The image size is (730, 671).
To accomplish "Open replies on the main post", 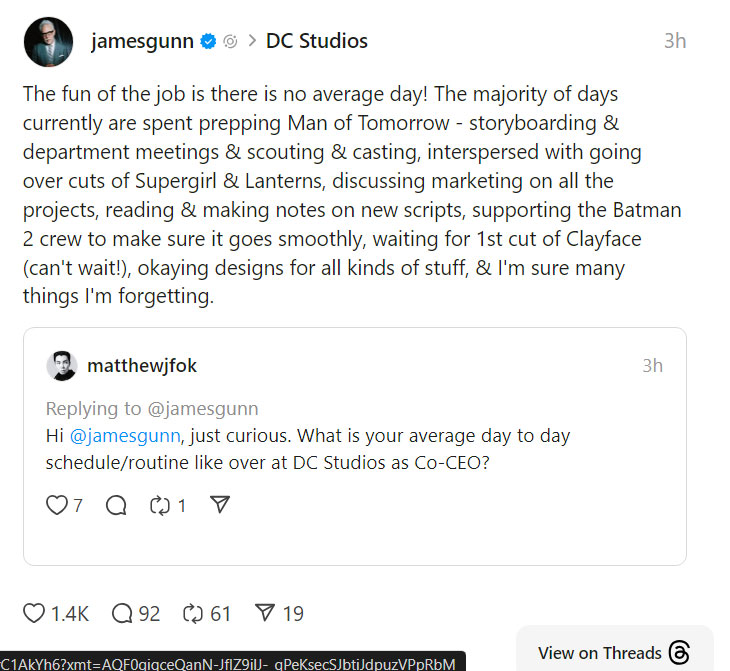I will (123, 613).
